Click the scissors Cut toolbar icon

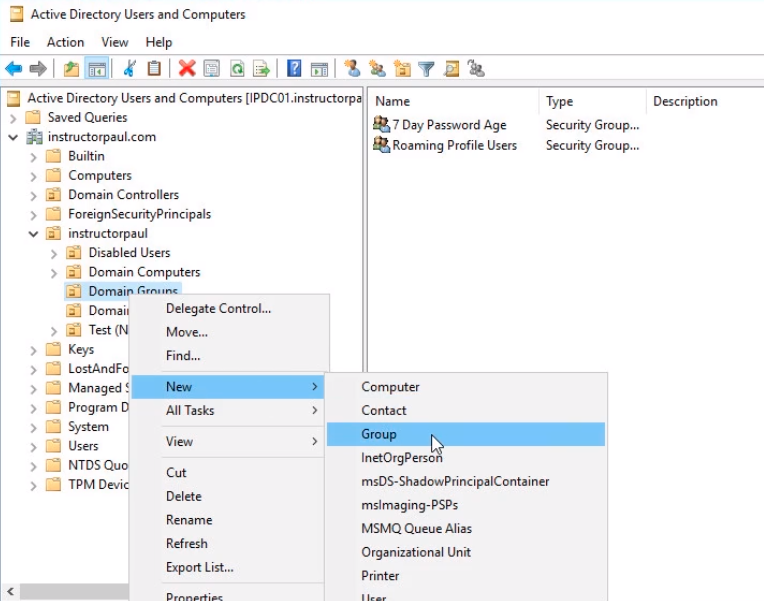[x=129, y=69]
